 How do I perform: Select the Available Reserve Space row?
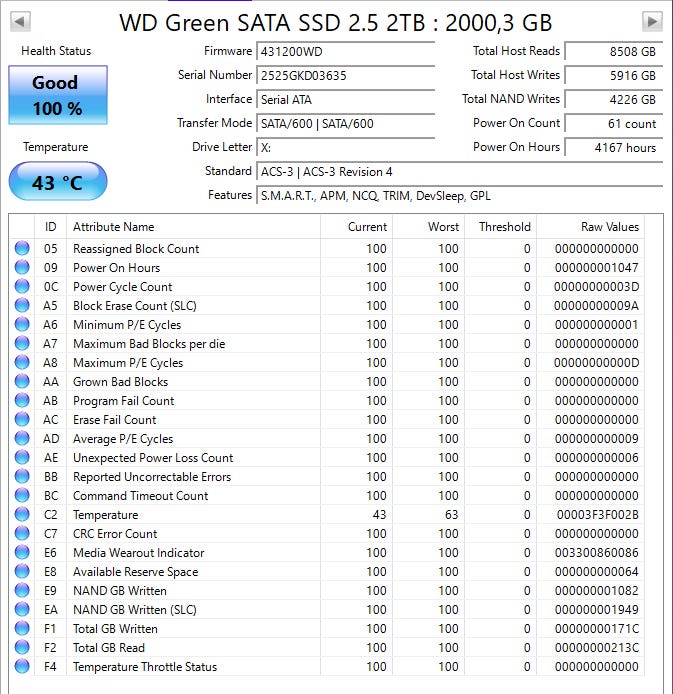(330, 572)
